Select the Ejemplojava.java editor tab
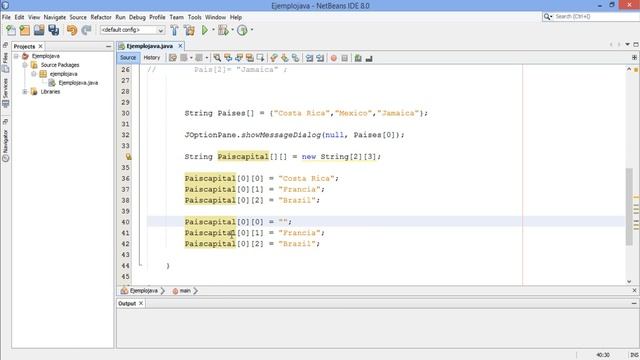Viewport: 640px width, 360px height. pos(149,46)
